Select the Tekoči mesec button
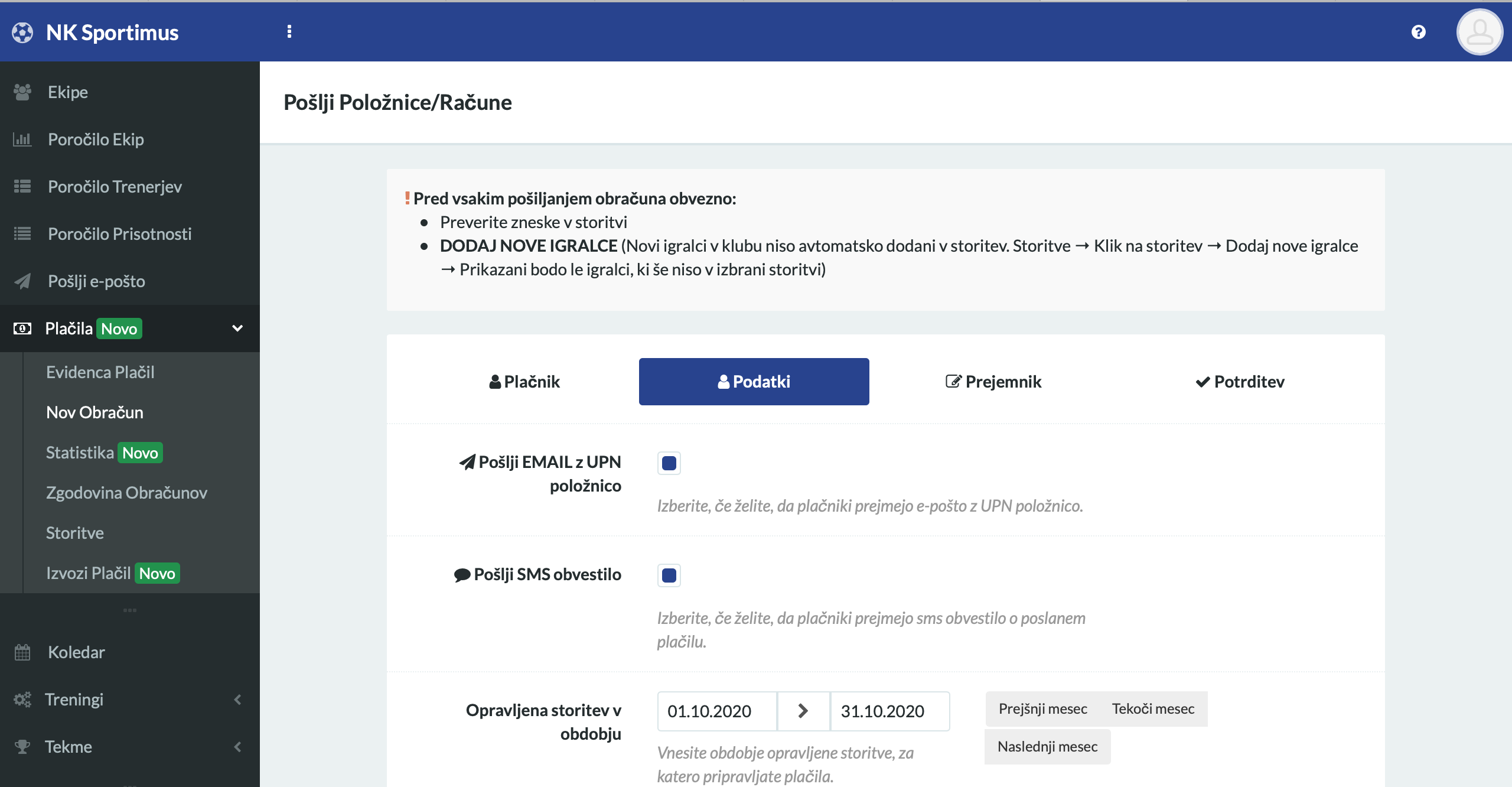1512x787 pixels. click(x=1153, y=709)
